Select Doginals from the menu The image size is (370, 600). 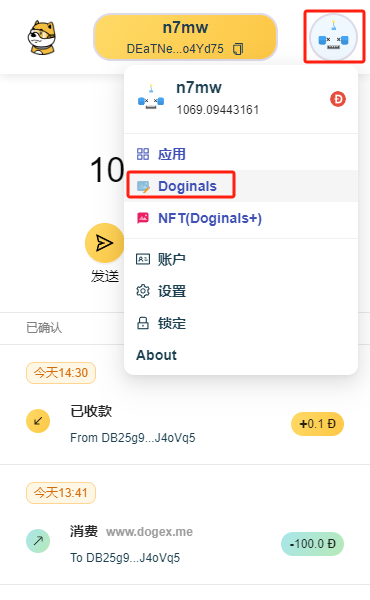click(x=241, y=186)
